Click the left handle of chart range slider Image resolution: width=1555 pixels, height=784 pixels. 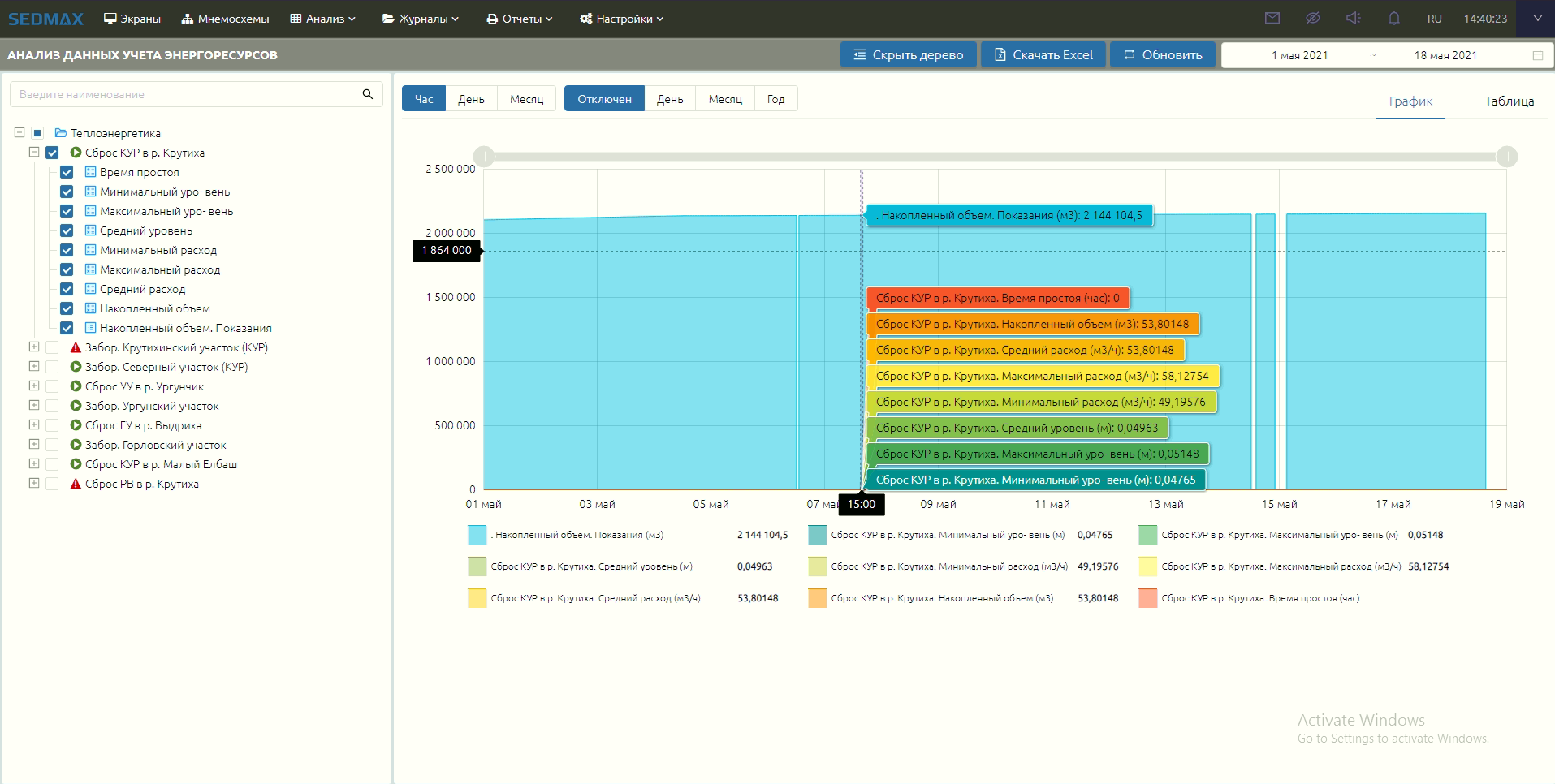click(484, 156)
